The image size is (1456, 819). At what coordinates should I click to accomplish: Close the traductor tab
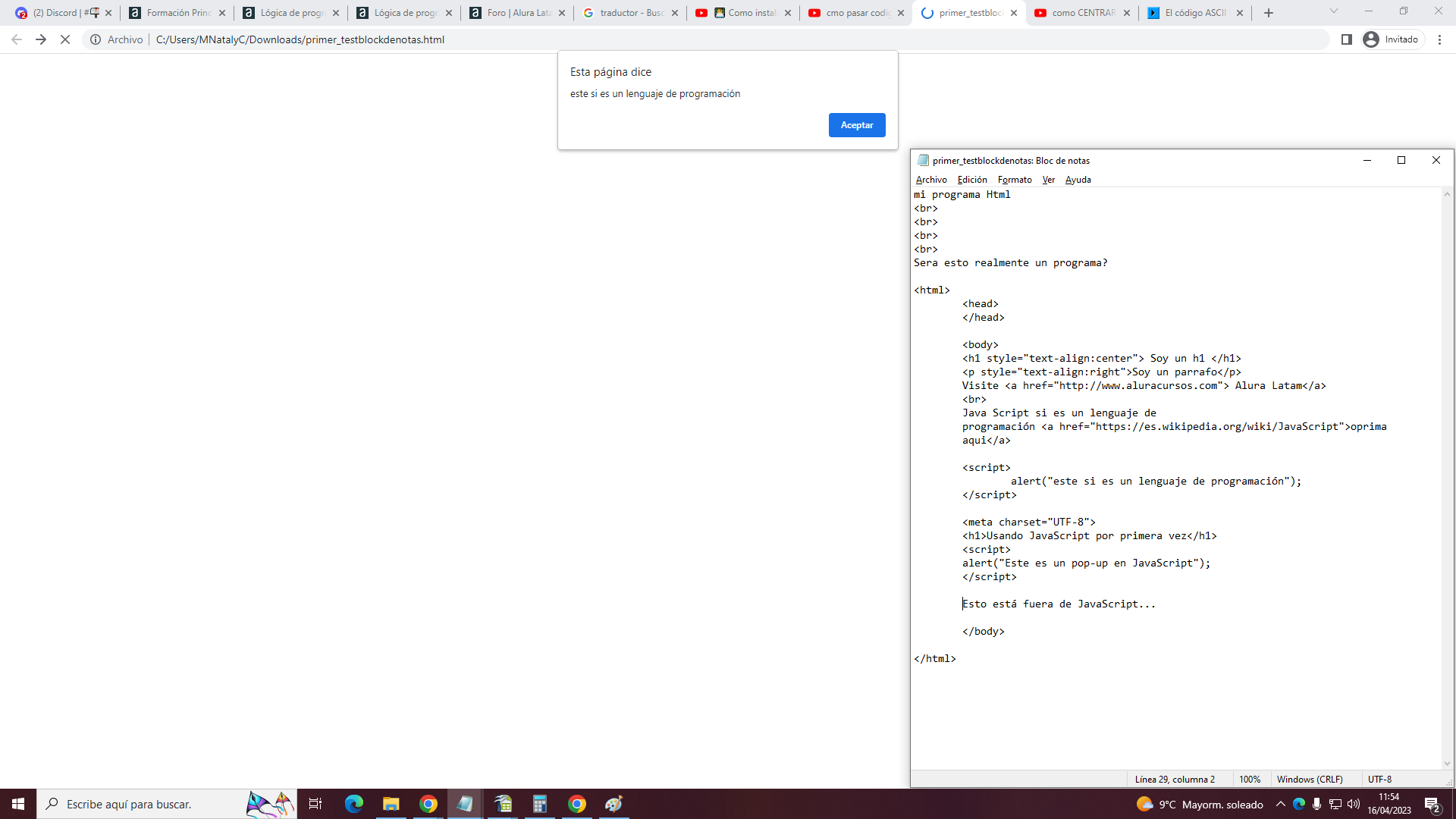click(x=675, y=13)
